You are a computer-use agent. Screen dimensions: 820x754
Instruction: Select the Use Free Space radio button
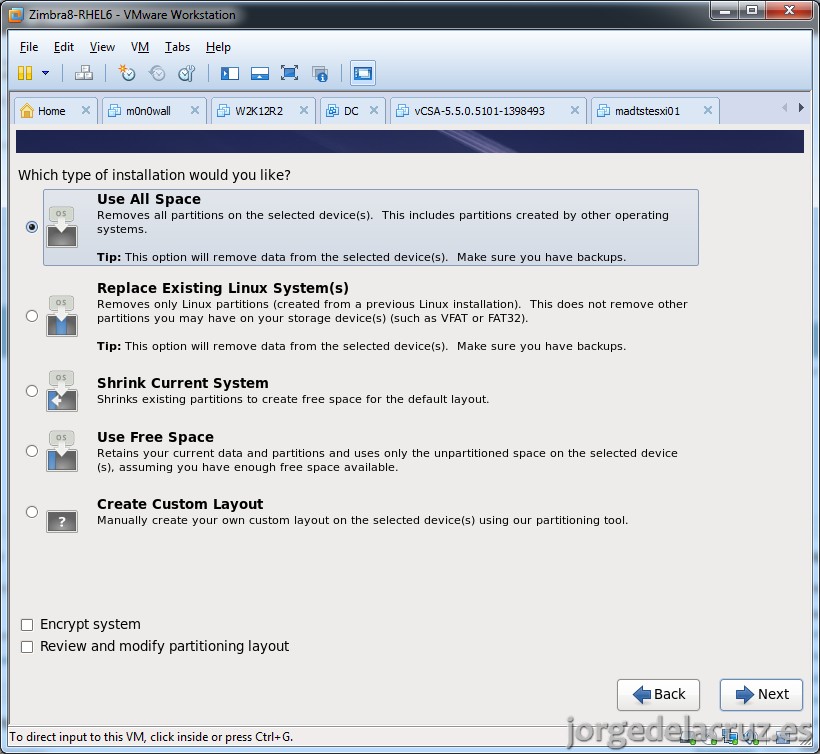(32, 451)
